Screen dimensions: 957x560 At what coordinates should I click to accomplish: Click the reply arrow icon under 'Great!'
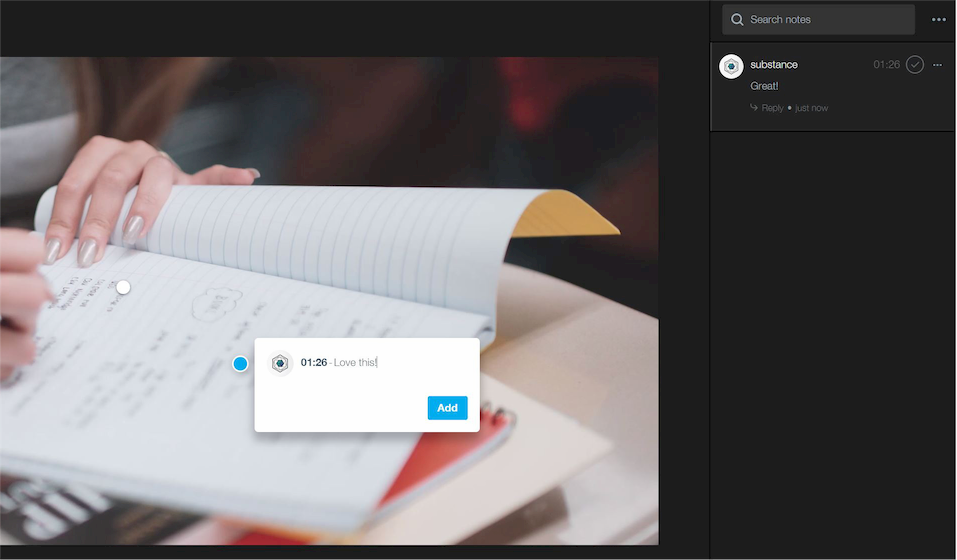click(754, 107)
